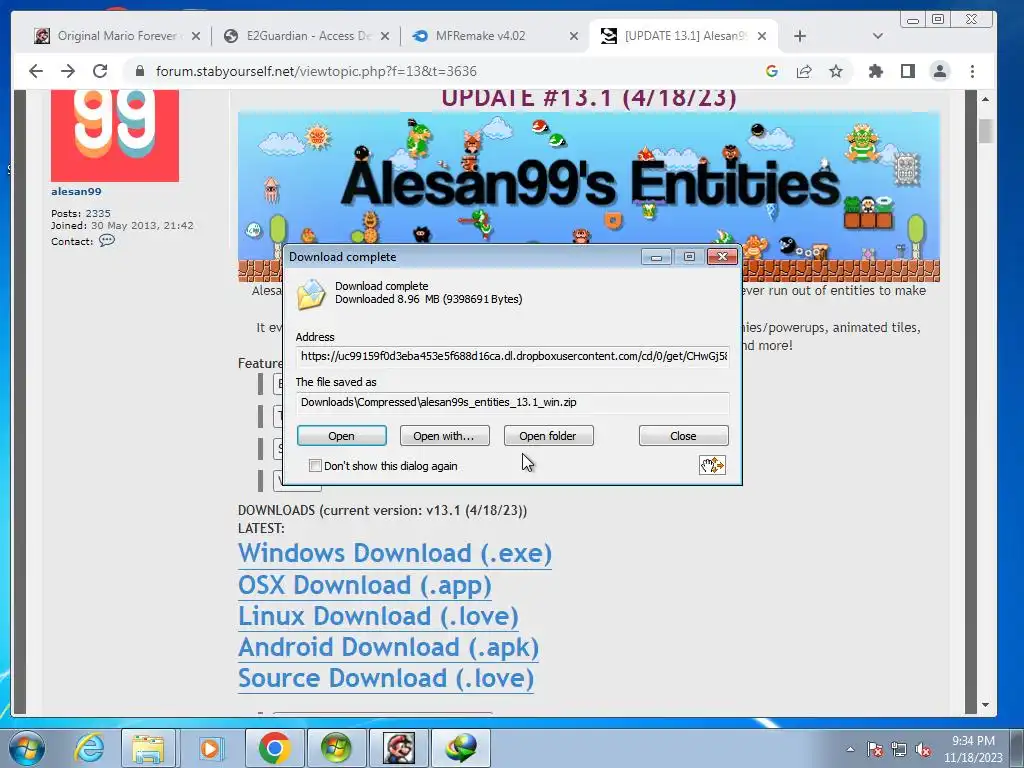Close the UPDATE 13.1 Alesan99 tab
The height and width of the screenshot is (768, 1024).
(x=761, y=37)
